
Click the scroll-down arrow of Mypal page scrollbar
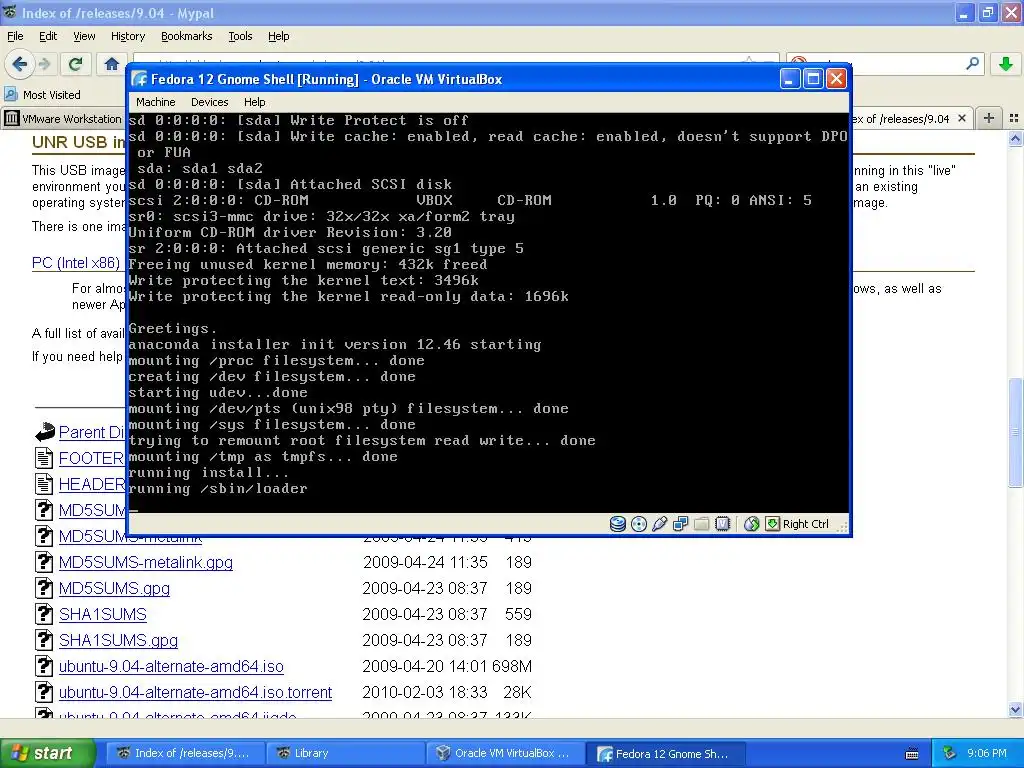tap(1016, 709)
